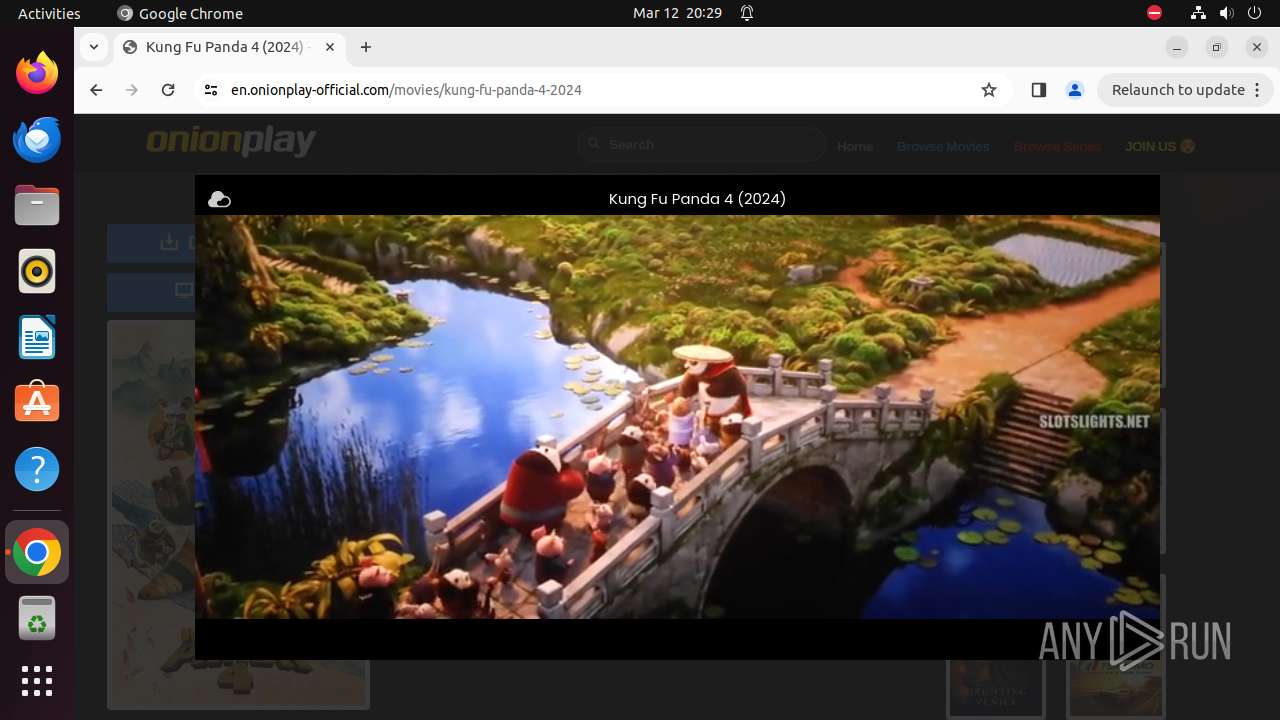This screenshot has width=1280, height=720.
Task: Open Activities overview
Action: click(49, 13)
